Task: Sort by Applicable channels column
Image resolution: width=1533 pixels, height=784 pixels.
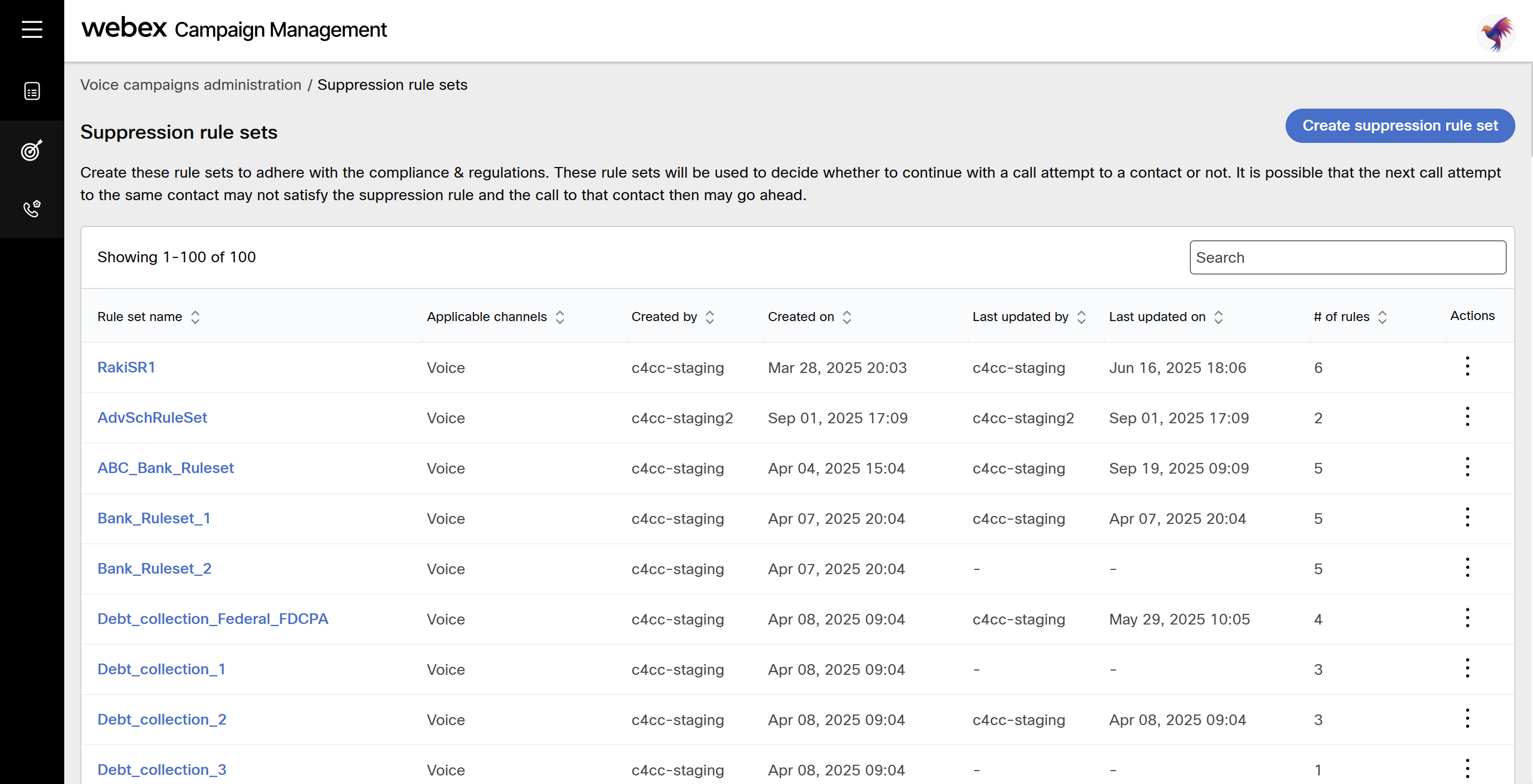Action: point(560,317)
